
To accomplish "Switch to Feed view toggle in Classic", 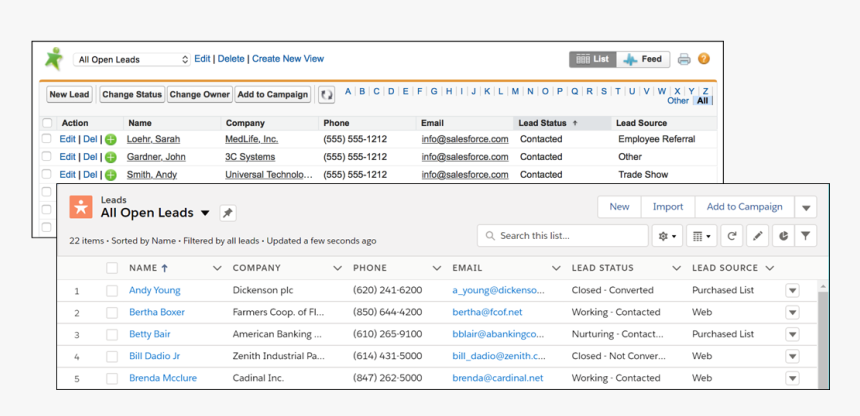I will click(643, 59).
